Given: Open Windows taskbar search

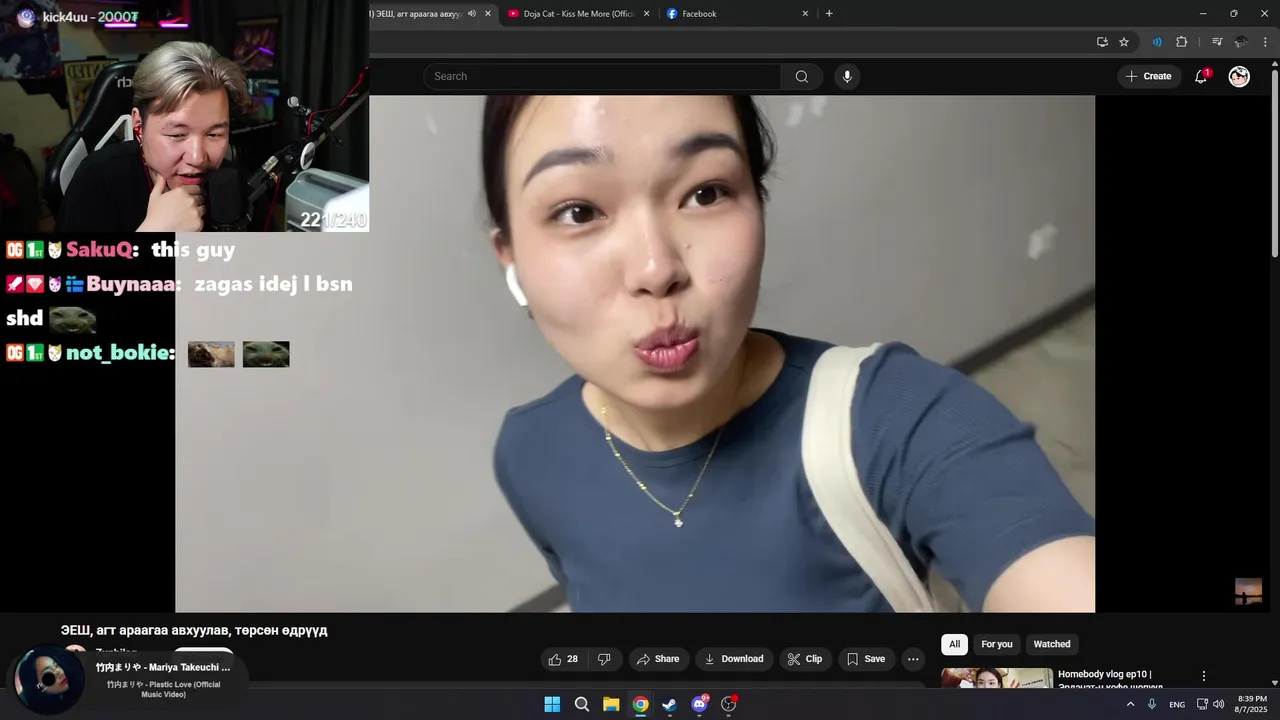Looking at the screenshot, I should tap(582, 704).
